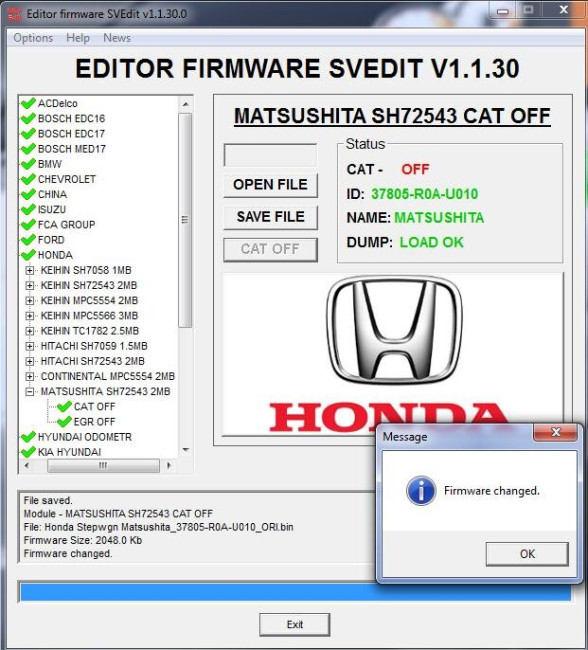Click the green checkmark beside CAT OFF tree item
The width and height of the screenshot is (588, 650).
coord(64,407)
